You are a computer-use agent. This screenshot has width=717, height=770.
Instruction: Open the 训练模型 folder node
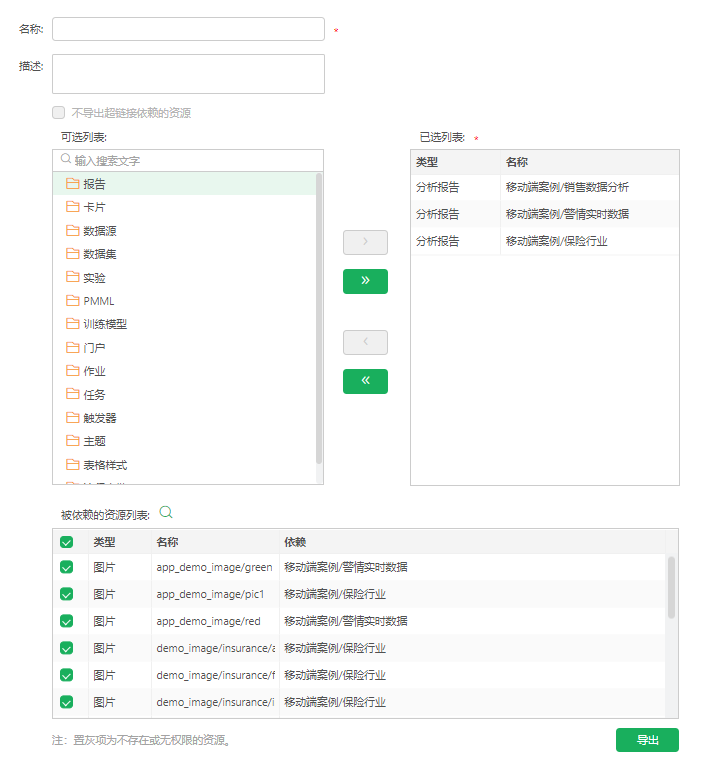[x=105, y=324]
